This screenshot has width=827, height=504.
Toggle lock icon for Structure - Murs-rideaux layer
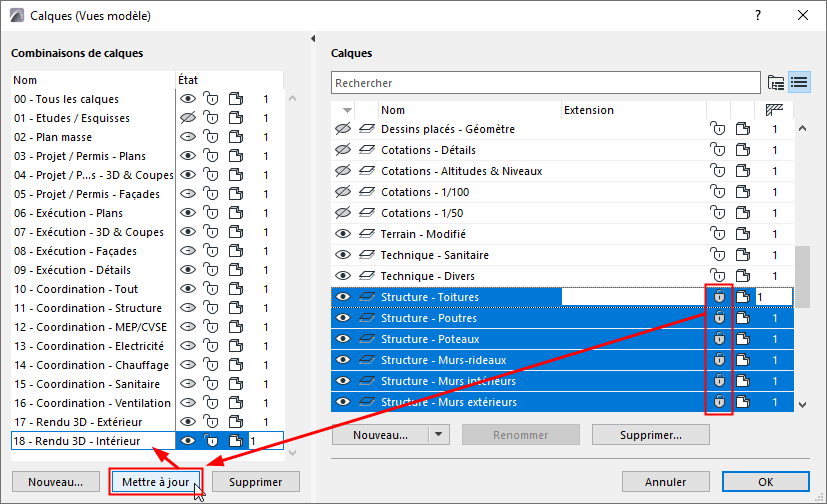click(719, 360)
